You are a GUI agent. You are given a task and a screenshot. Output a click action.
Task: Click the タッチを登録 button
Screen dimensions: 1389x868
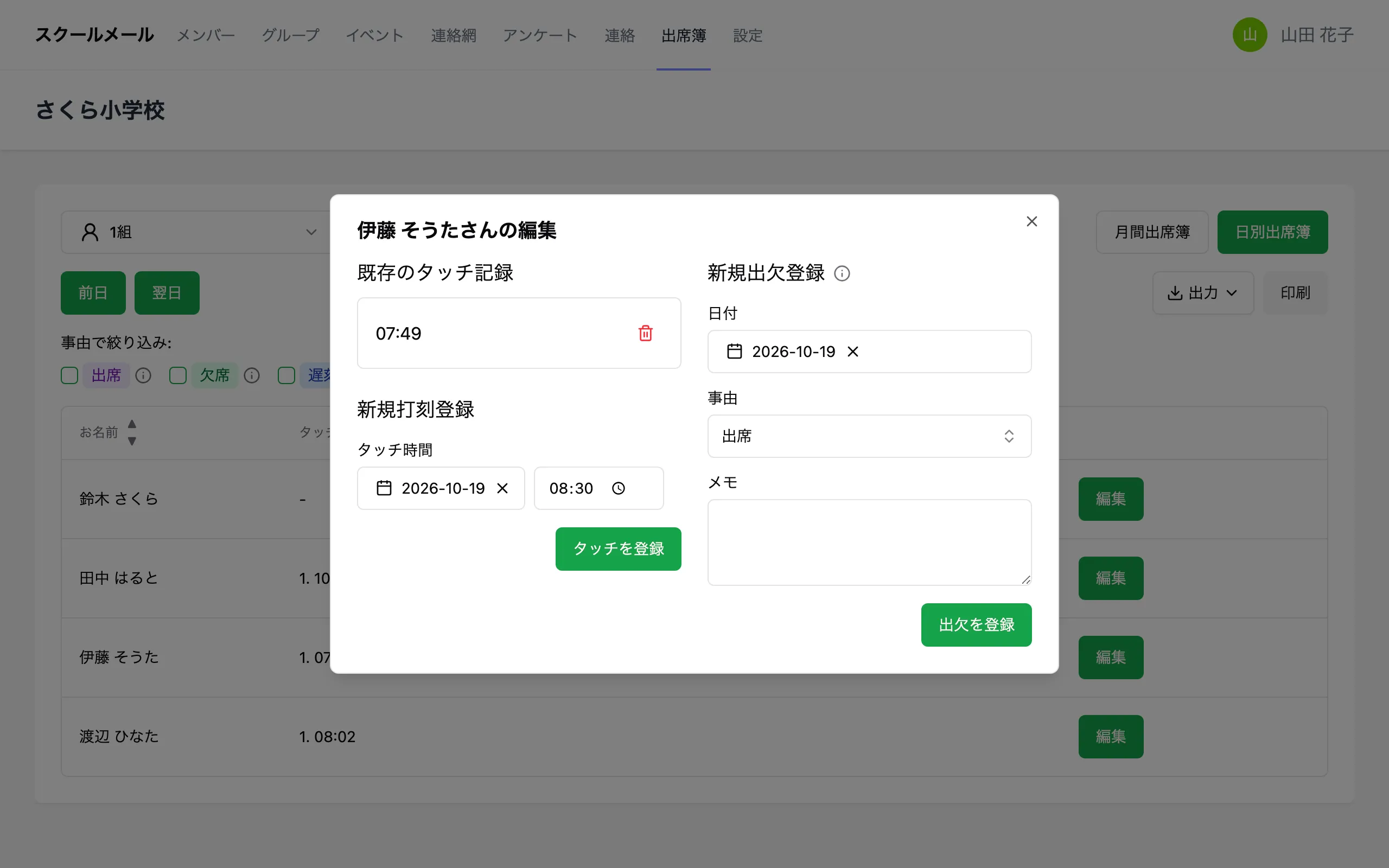point(618,549)
